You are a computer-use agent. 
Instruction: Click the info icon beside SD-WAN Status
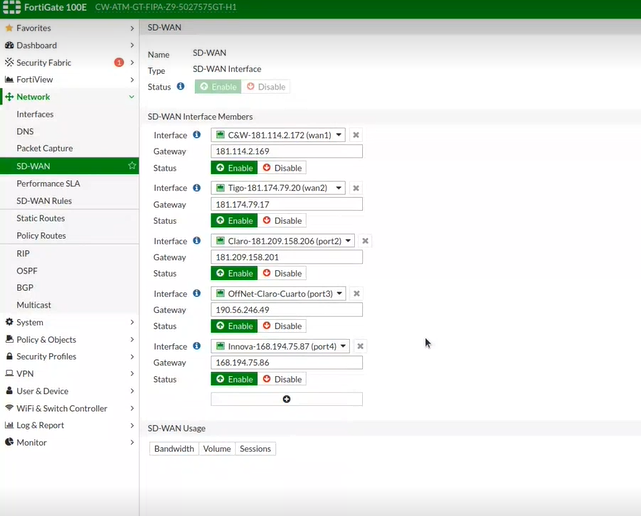pos(181,87)
